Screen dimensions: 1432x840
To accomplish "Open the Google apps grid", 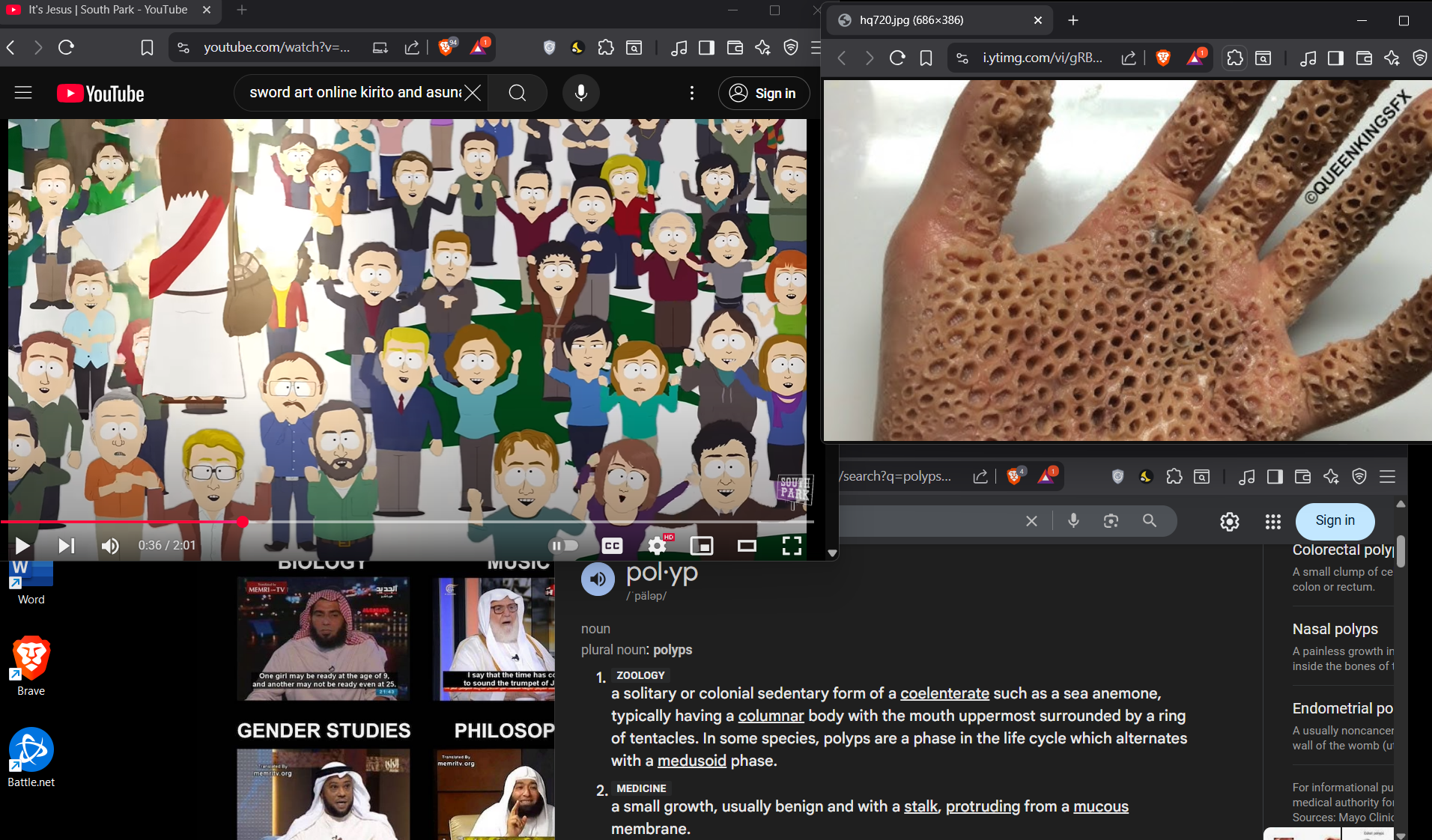I will (x=1272, y=521).
